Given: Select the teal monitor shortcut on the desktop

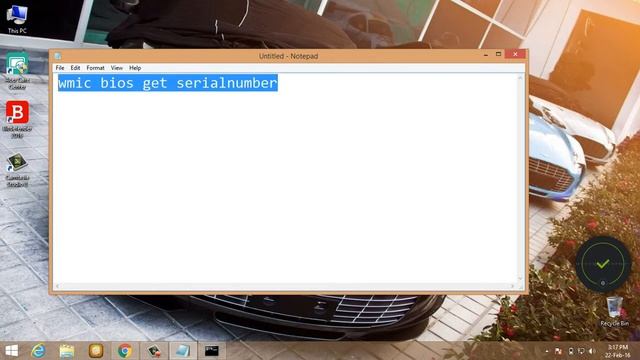Looking at the screenshot, I should pyautogui.click(x=17, y=71).
